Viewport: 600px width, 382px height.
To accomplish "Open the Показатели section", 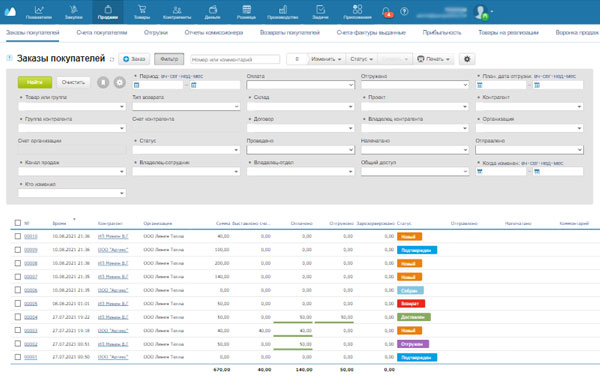I will [x=39, y=12].
